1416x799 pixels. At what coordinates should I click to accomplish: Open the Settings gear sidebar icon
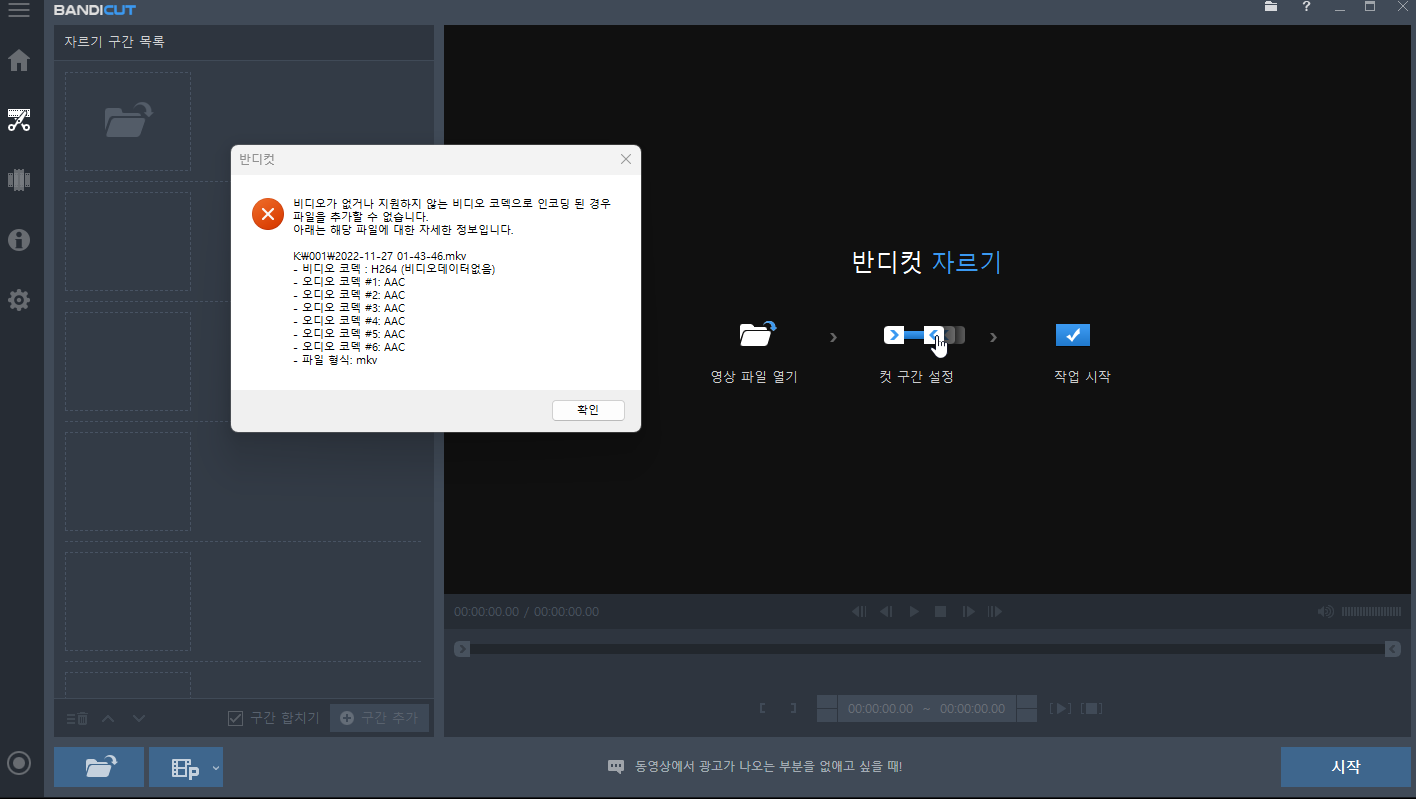[x=19, y=300]
